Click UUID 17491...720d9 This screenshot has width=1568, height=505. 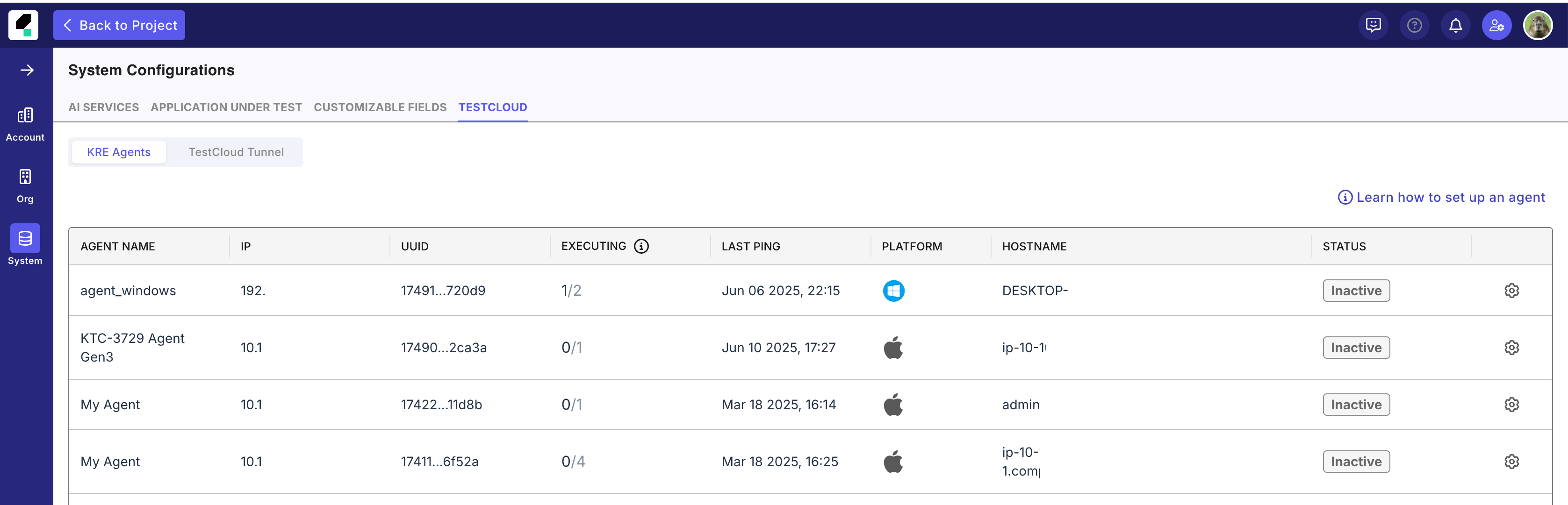pos(443,291)
